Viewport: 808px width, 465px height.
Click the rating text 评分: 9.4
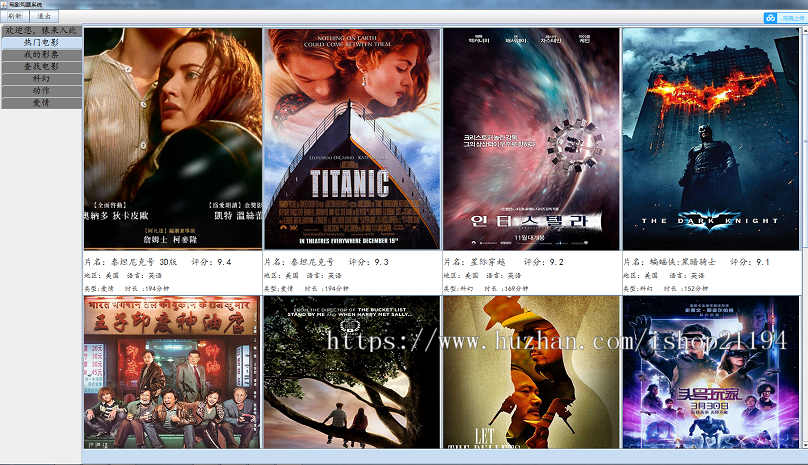point(211,262)
